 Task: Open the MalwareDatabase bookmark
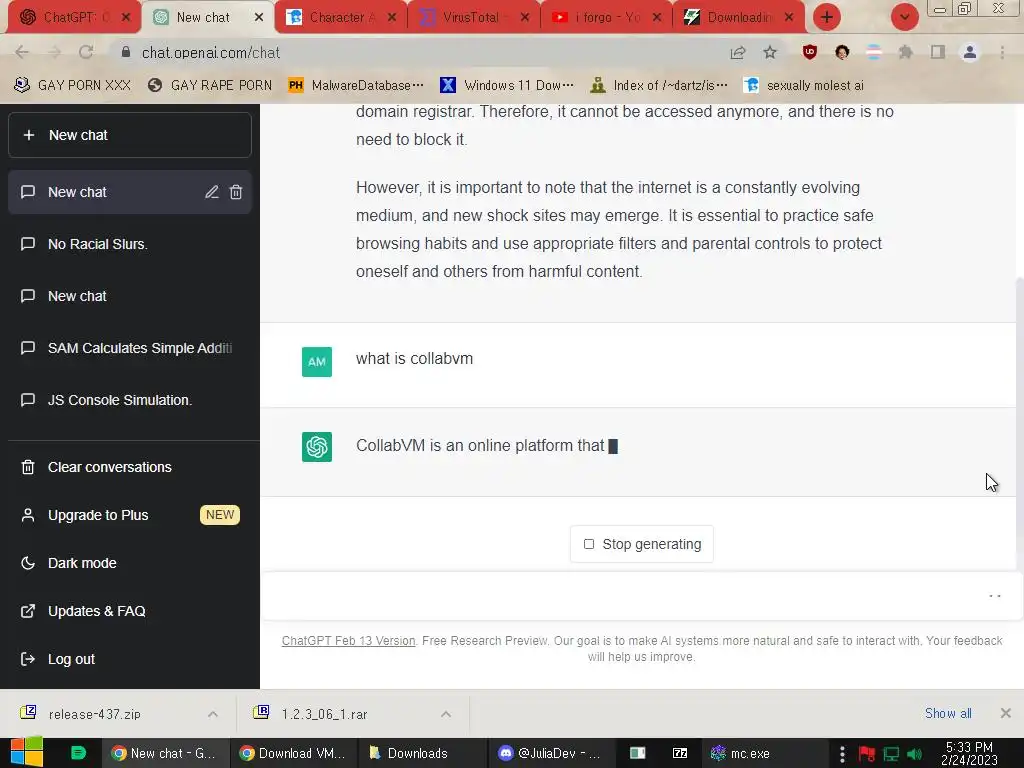[x=356, y=86]
